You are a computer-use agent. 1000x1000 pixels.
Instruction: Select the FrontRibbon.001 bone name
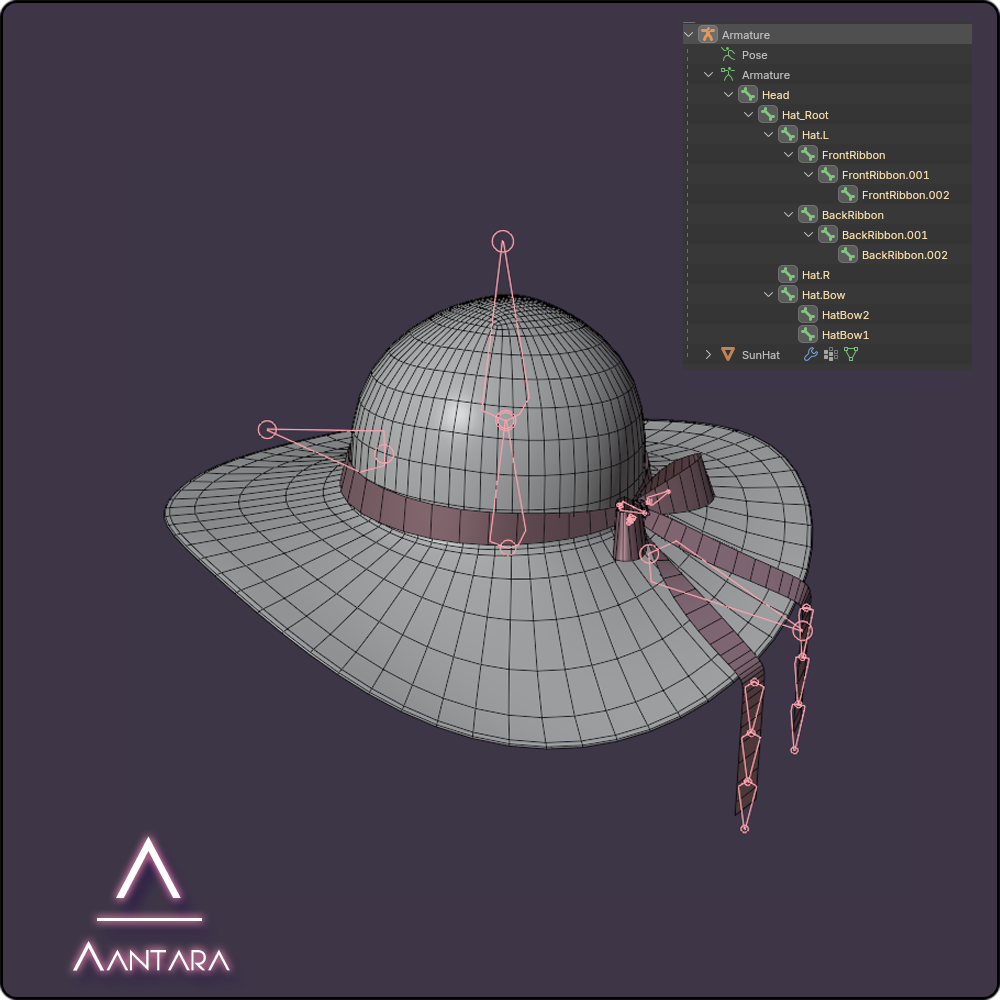pyautogui.click(x=885, y=175)
